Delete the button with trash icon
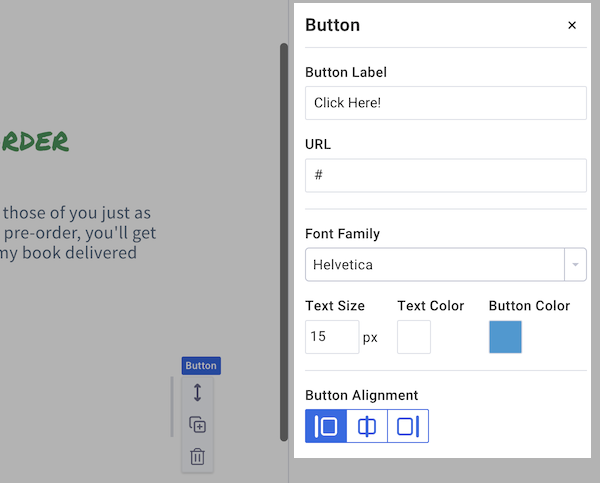The width and height of the screenshot is (600, 483). tap(197, 457)
